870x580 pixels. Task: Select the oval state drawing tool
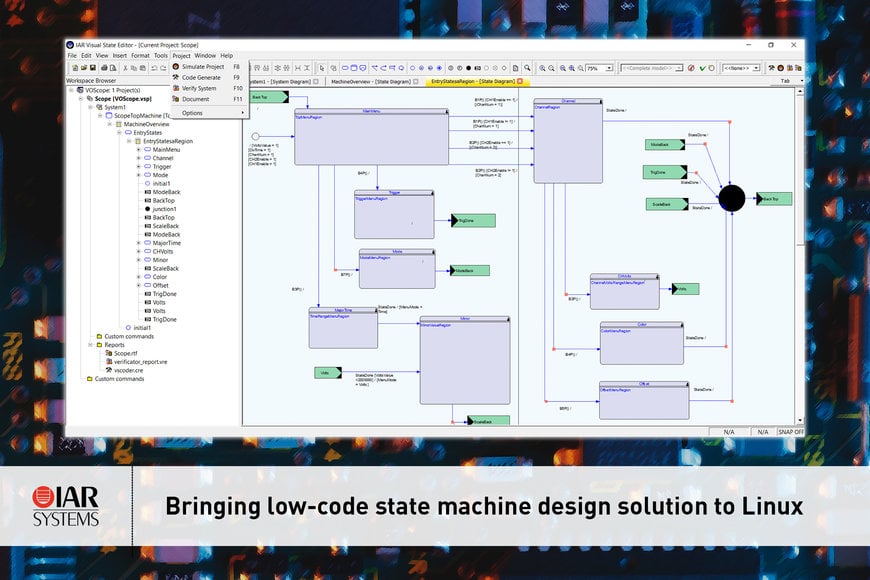345,68
